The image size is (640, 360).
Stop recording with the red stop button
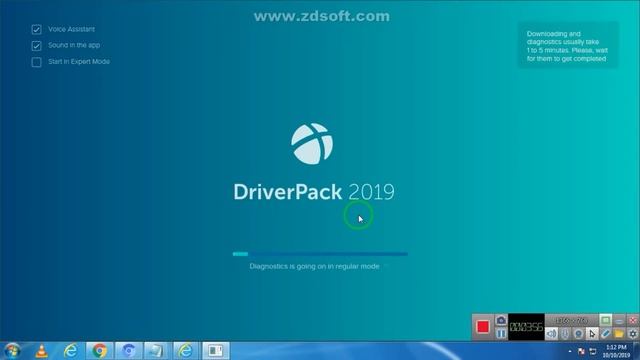pos(483,327)
